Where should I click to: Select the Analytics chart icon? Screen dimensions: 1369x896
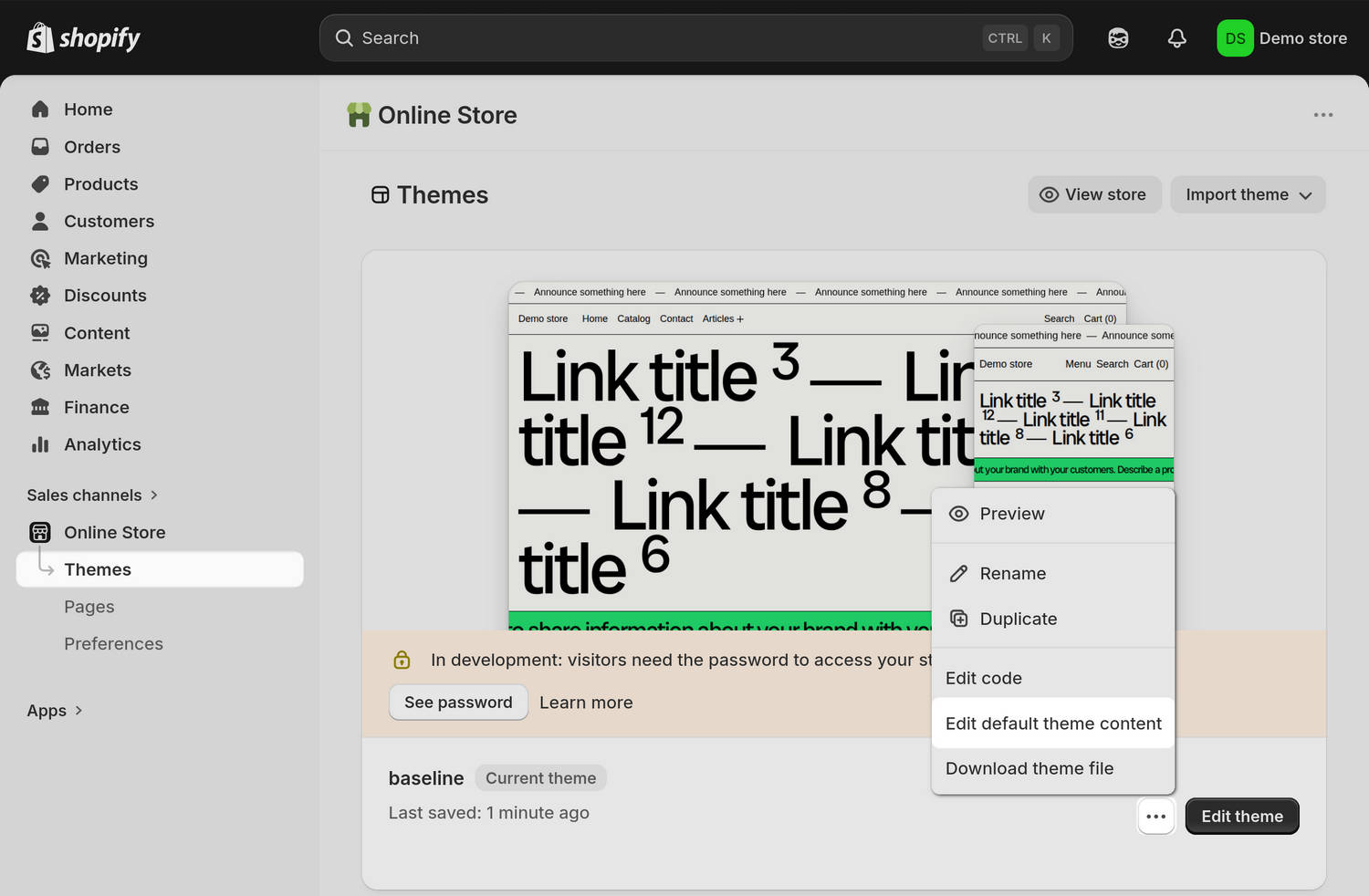point(41,444)
